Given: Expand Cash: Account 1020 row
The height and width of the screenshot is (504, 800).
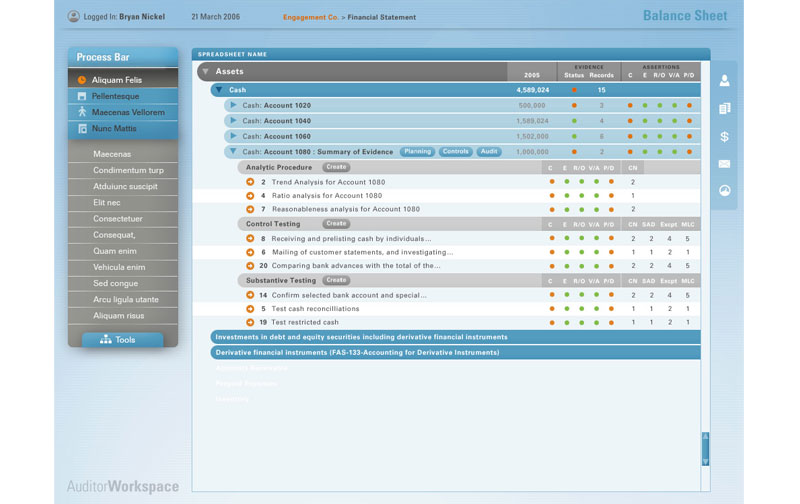Looking at the screenshot, I should click(x=233, y=105).
